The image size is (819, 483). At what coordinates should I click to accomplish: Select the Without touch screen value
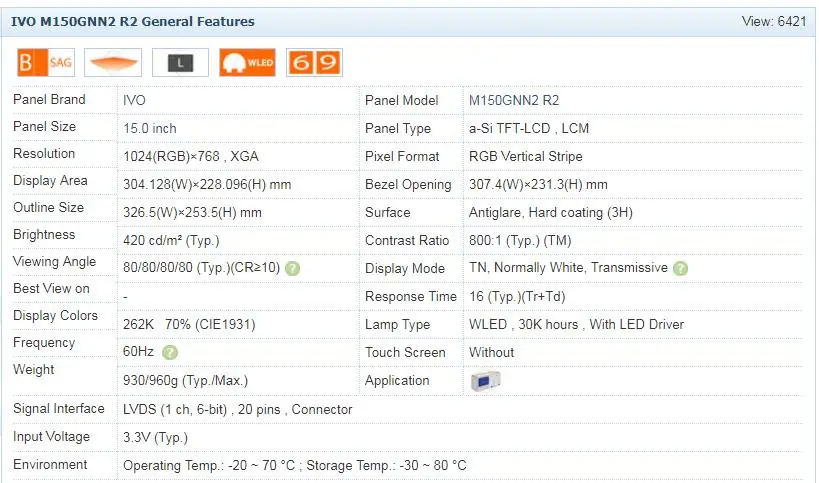492,353
